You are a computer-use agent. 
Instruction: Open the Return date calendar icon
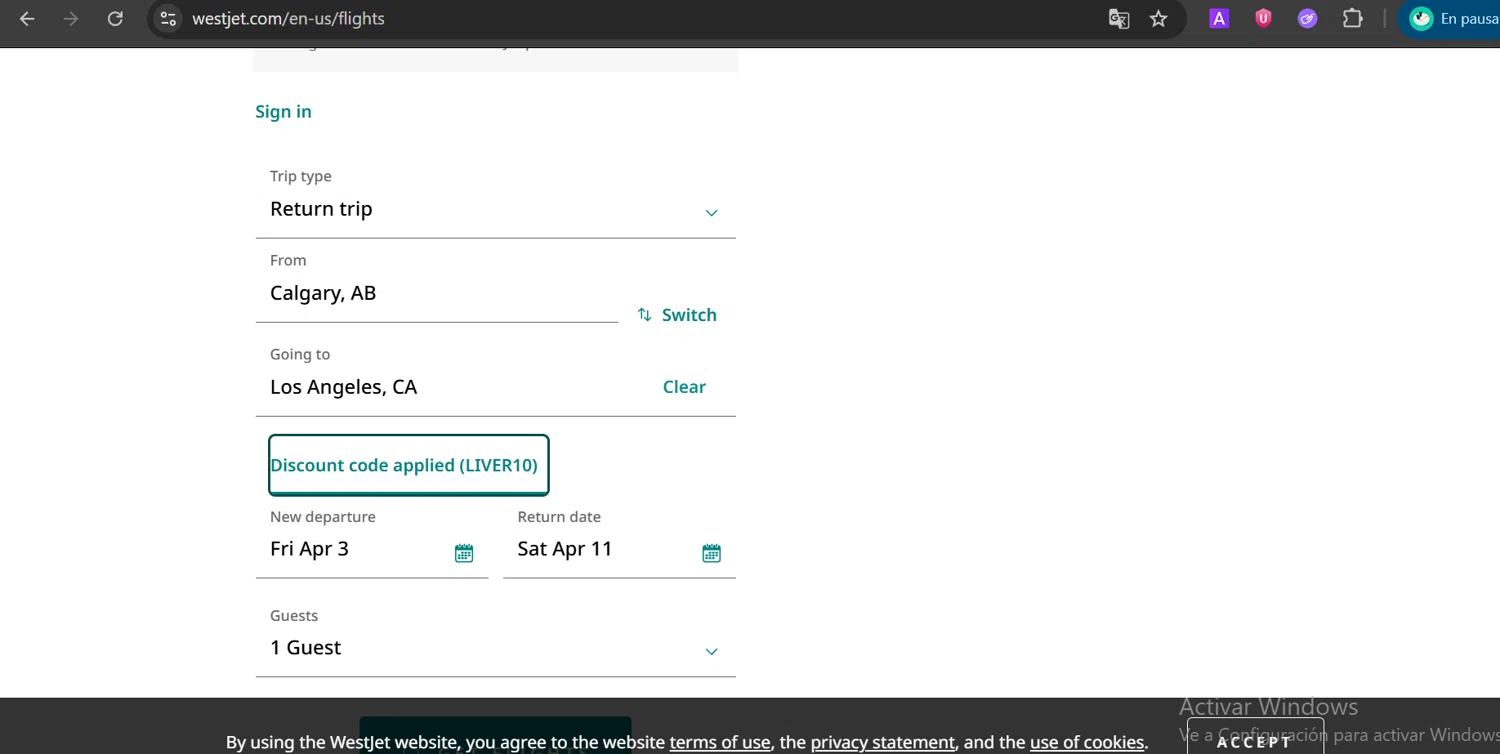pyautogui.click(x=711, y=553)
